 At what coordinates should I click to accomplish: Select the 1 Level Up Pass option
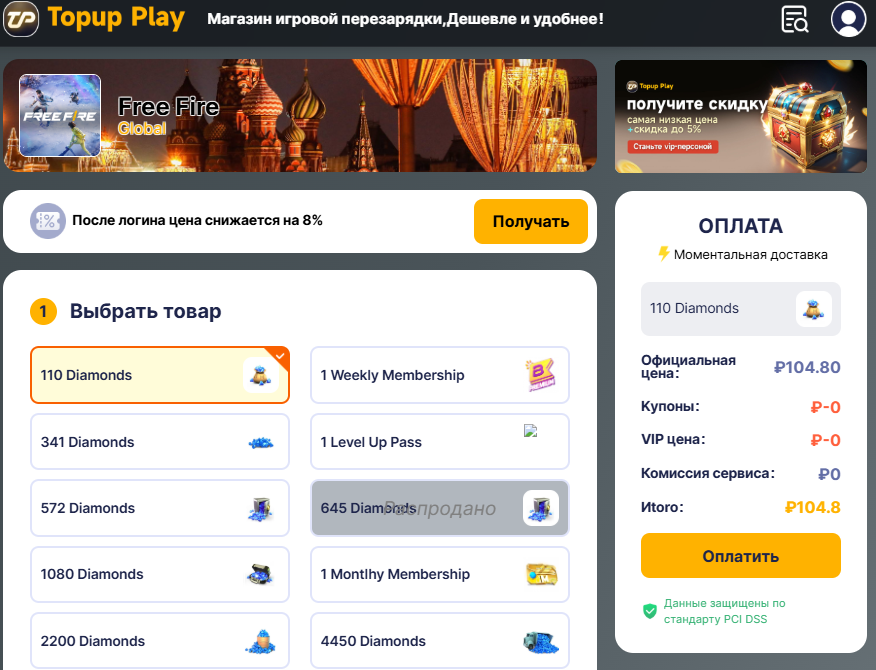(440, 441)
